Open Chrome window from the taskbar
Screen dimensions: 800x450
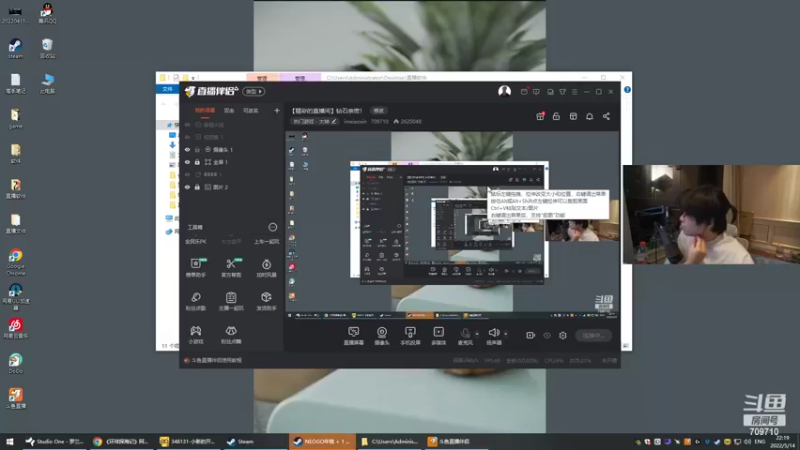pos(122,441)
